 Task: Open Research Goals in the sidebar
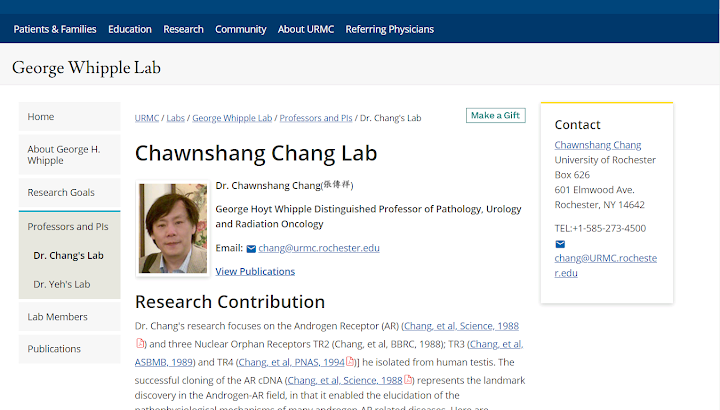61,192
